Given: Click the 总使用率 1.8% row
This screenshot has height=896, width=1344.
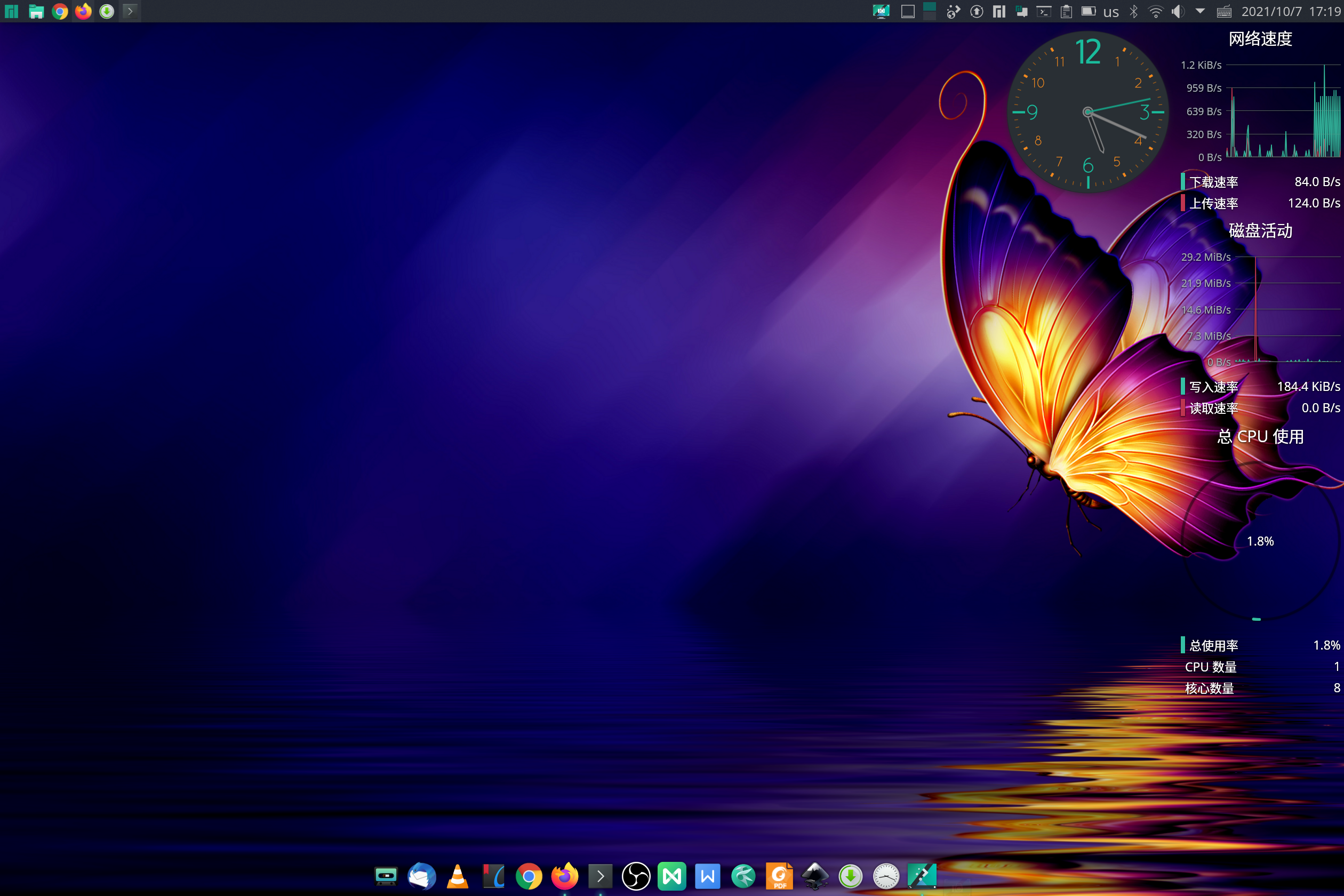Looking at the screenshot, I should (x=1260, y=645).
